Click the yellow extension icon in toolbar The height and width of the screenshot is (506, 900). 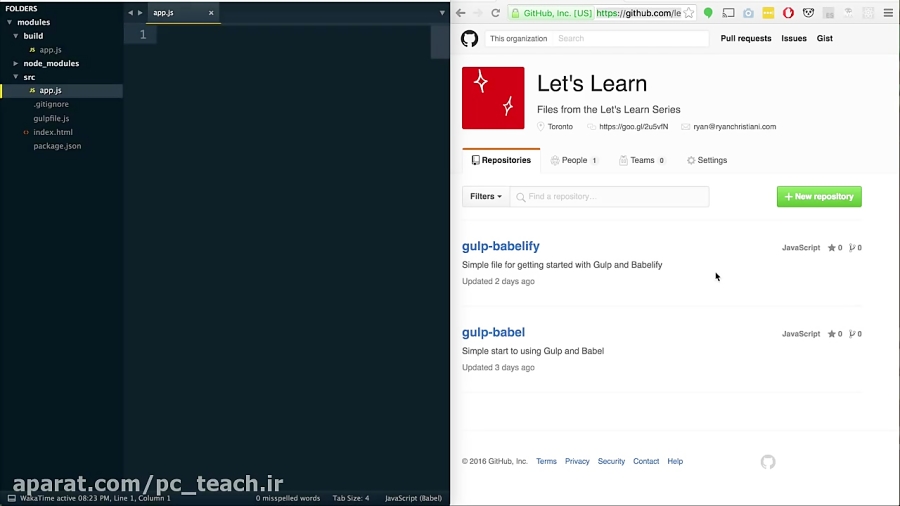pos(768,13)
